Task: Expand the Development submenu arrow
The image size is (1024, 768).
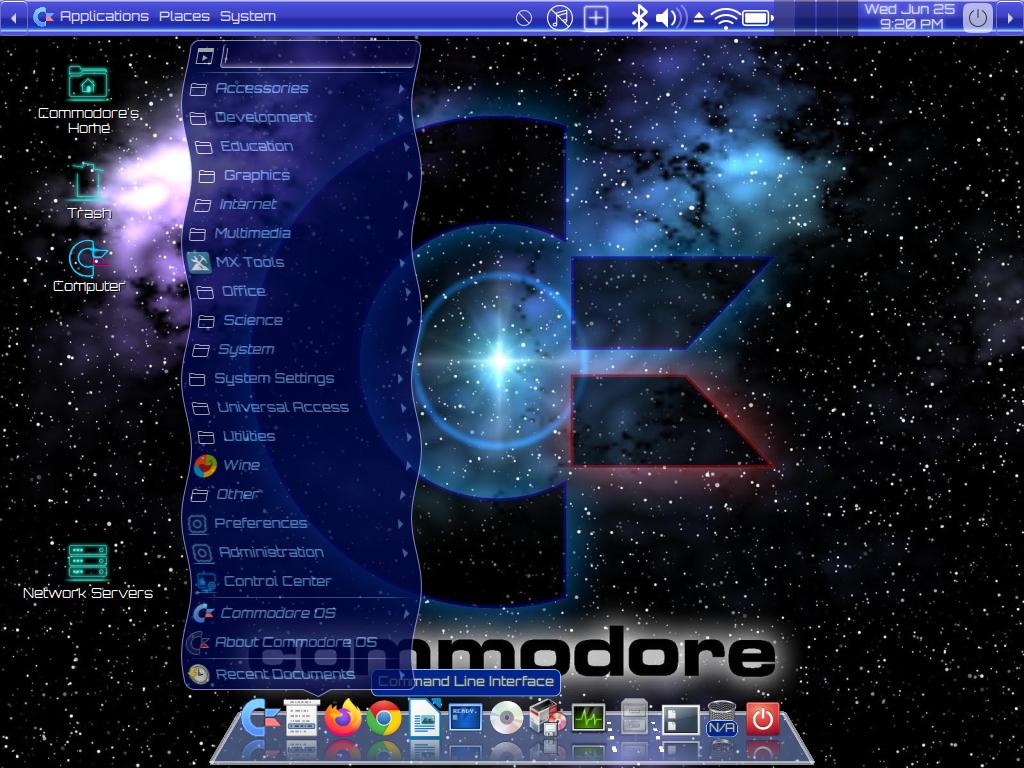Action: [x=402, y=118]
